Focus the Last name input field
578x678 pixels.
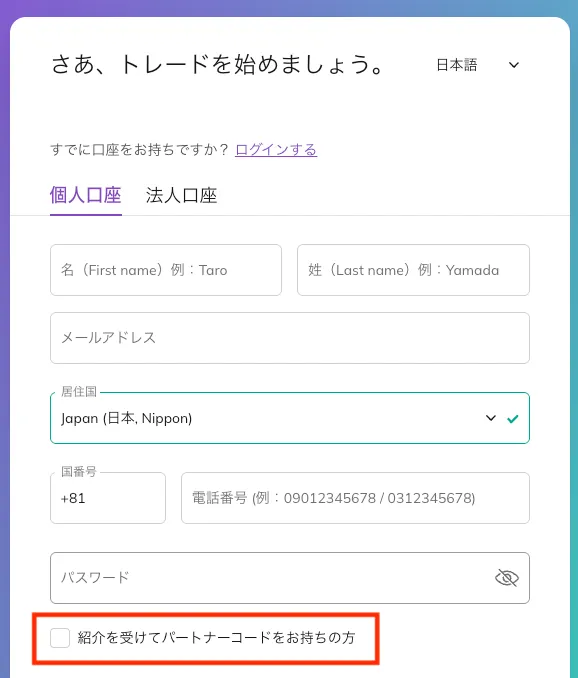(x=413, y=270)
